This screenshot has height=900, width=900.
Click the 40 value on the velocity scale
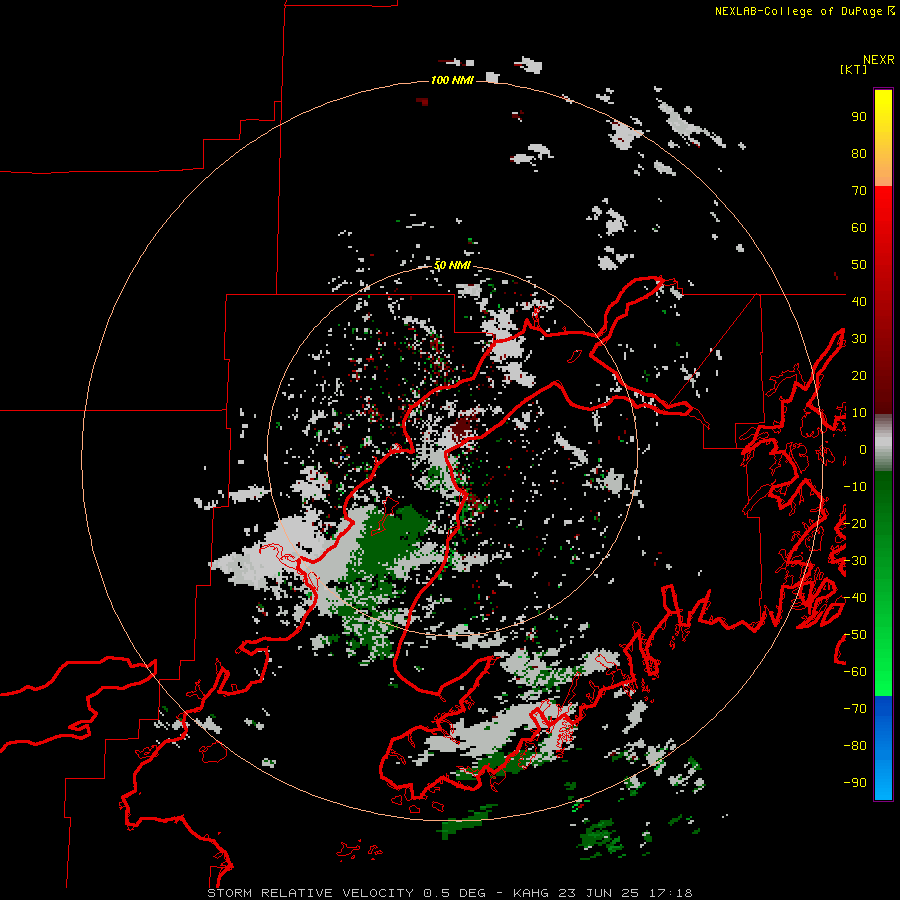click(859, 301)
